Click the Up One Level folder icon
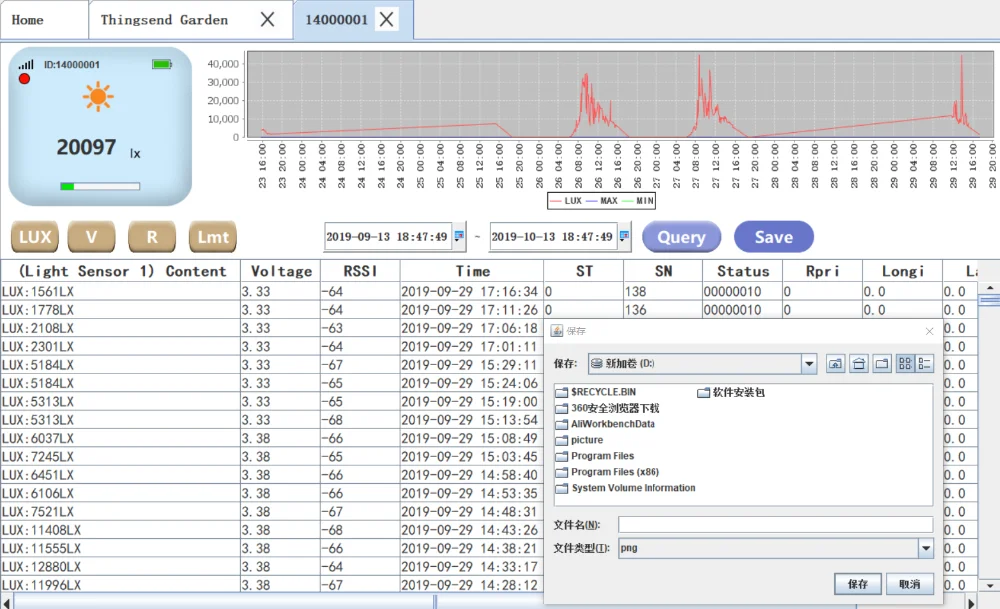1000x609 pixels. 836,364
